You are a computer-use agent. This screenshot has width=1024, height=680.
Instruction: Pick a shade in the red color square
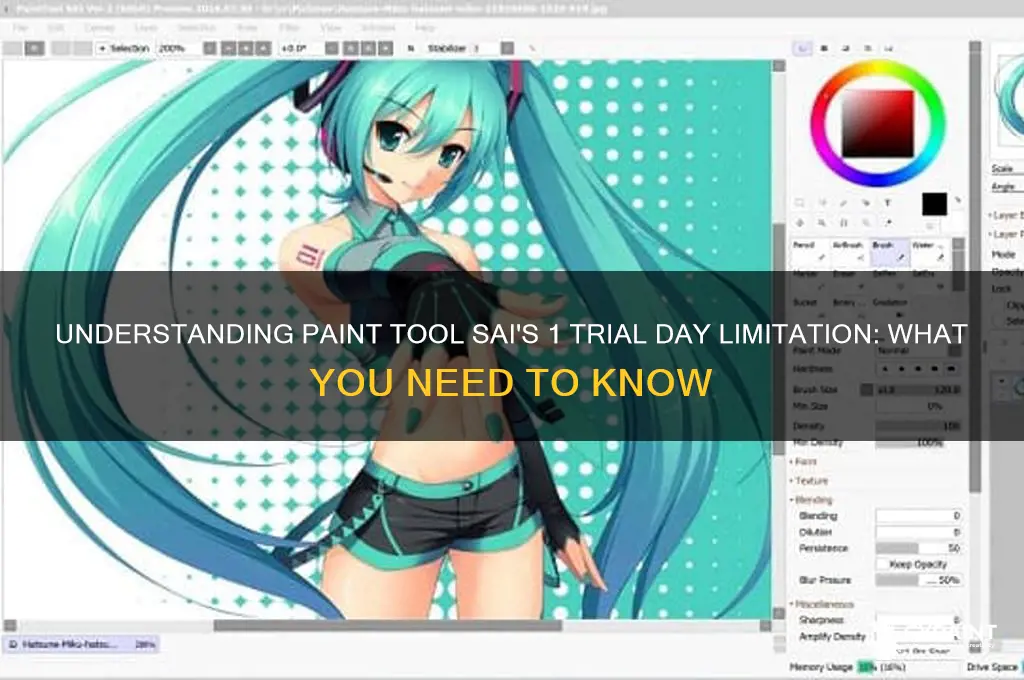878,123
